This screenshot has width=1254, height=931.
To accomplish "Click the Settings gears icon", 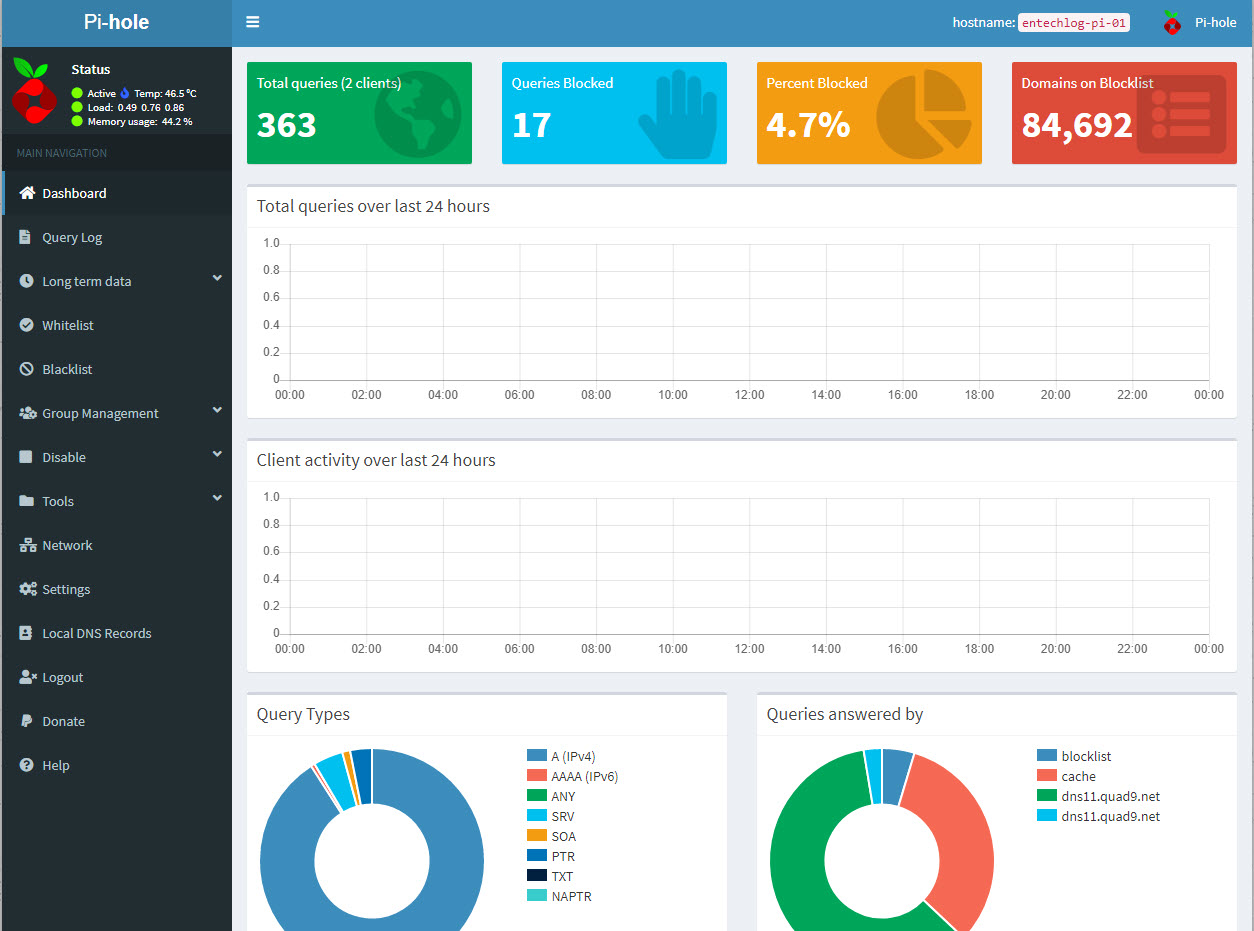I will click(x=27, y=589).
